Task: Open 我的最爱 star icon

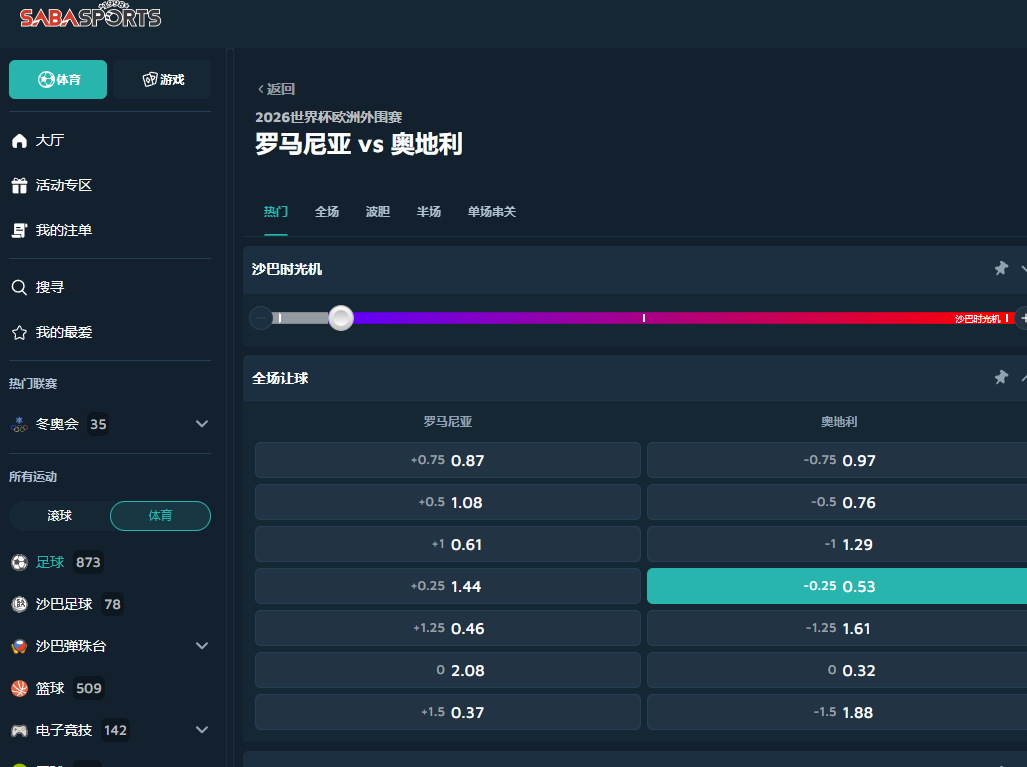Action: 19,333
